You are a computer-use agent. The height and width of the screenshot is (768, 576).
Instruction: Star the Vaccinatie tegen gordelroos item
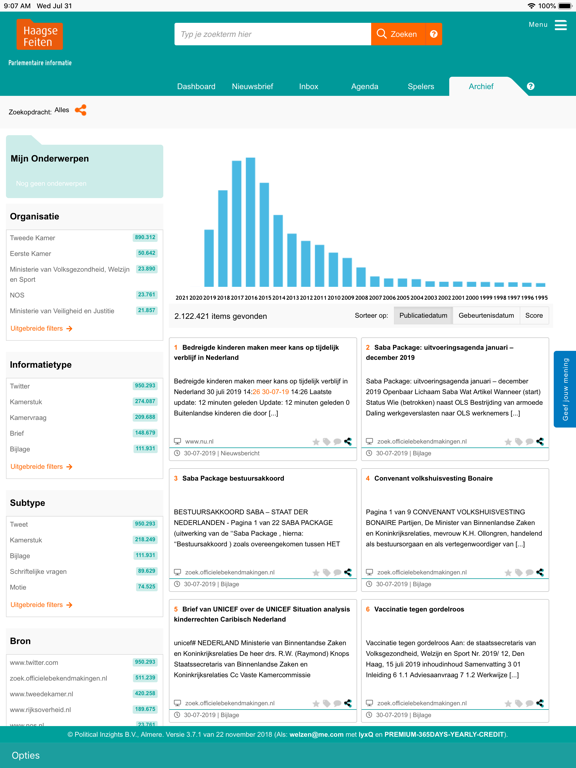[x=508, y=704]
